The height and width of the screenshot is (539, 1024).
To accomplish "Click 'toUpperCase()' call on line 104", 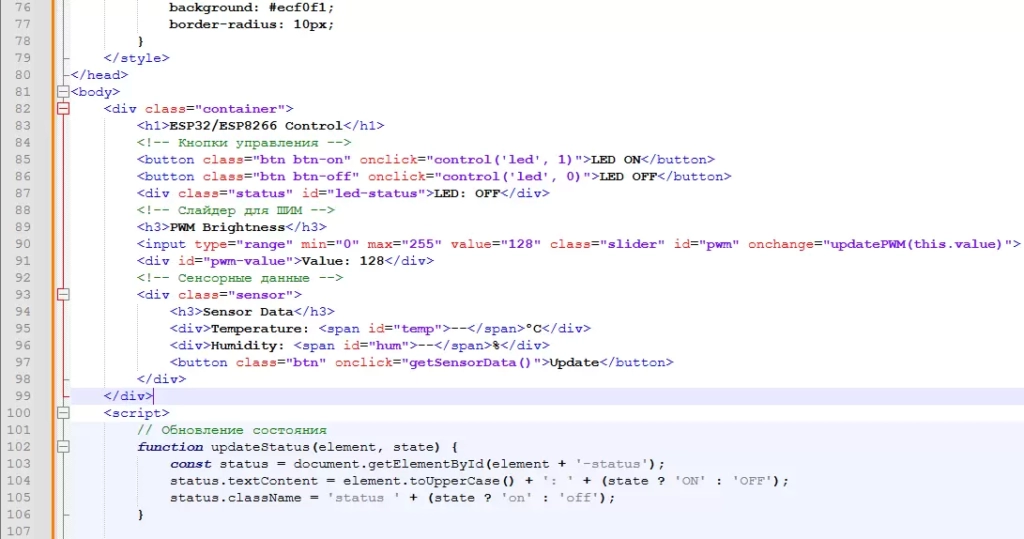I will coord(462,481).
